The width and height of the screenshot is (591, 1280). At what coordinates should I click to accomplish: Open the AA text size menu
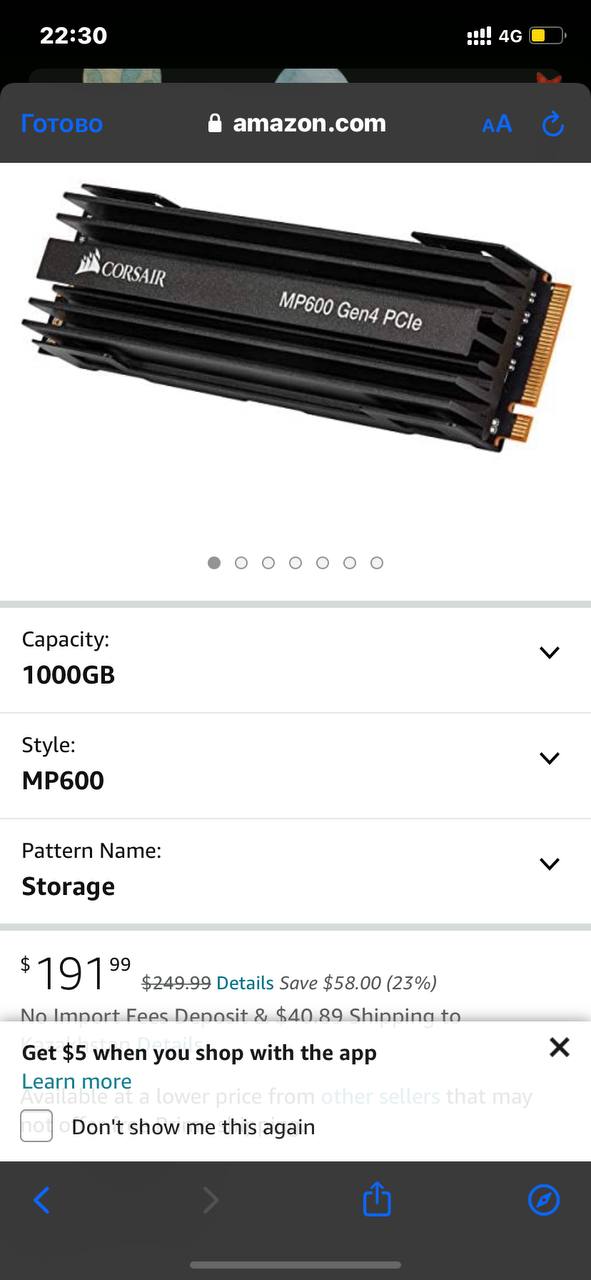point(497,124)
